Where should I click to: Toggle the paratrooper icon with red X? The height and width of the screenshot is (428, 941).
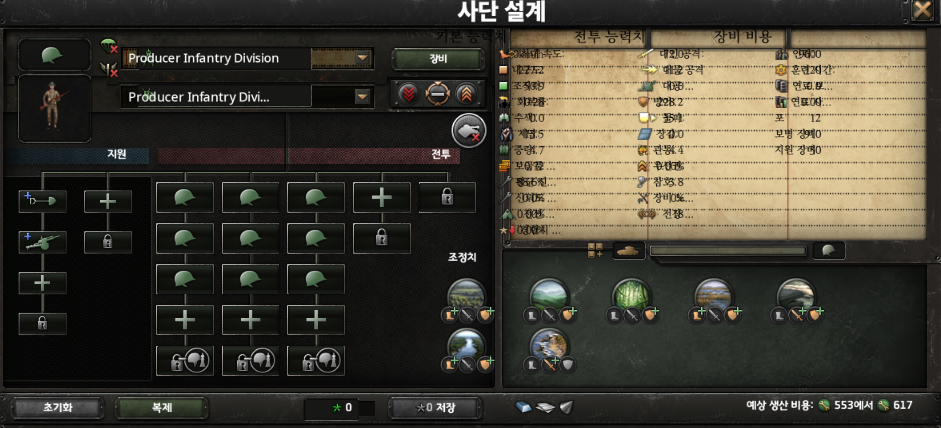click(109, 46)
